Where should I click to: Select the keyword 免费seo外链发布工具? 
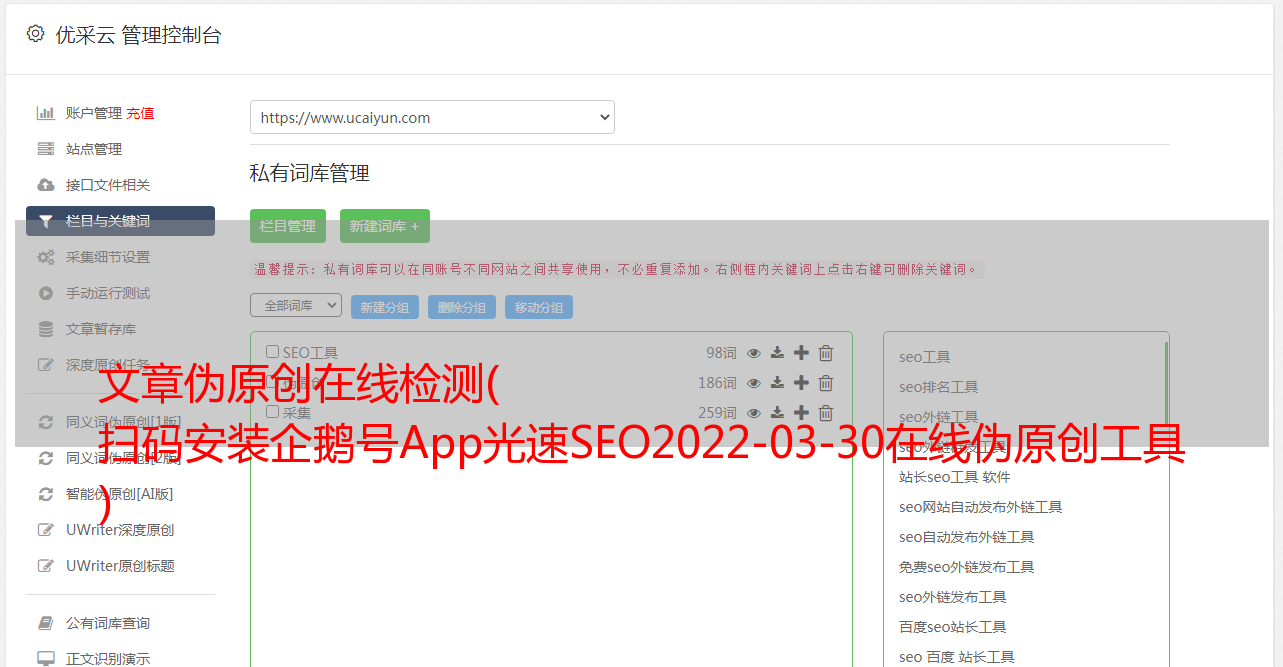[x=966, y=567]
